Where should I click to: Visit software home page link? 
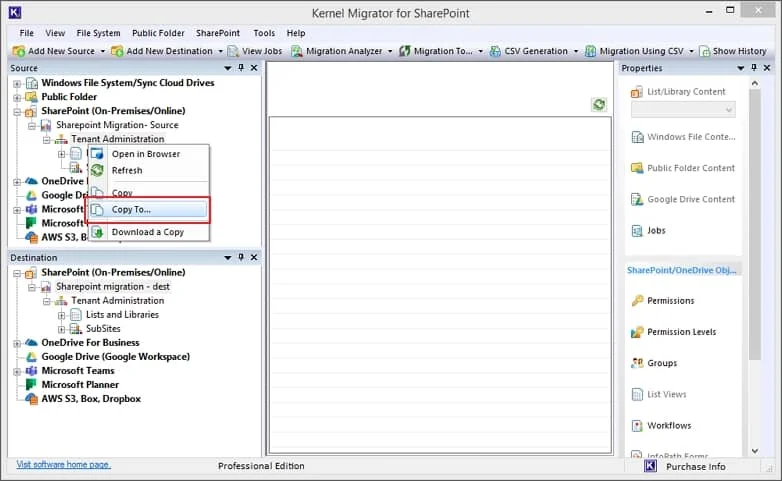pos(63,465)
